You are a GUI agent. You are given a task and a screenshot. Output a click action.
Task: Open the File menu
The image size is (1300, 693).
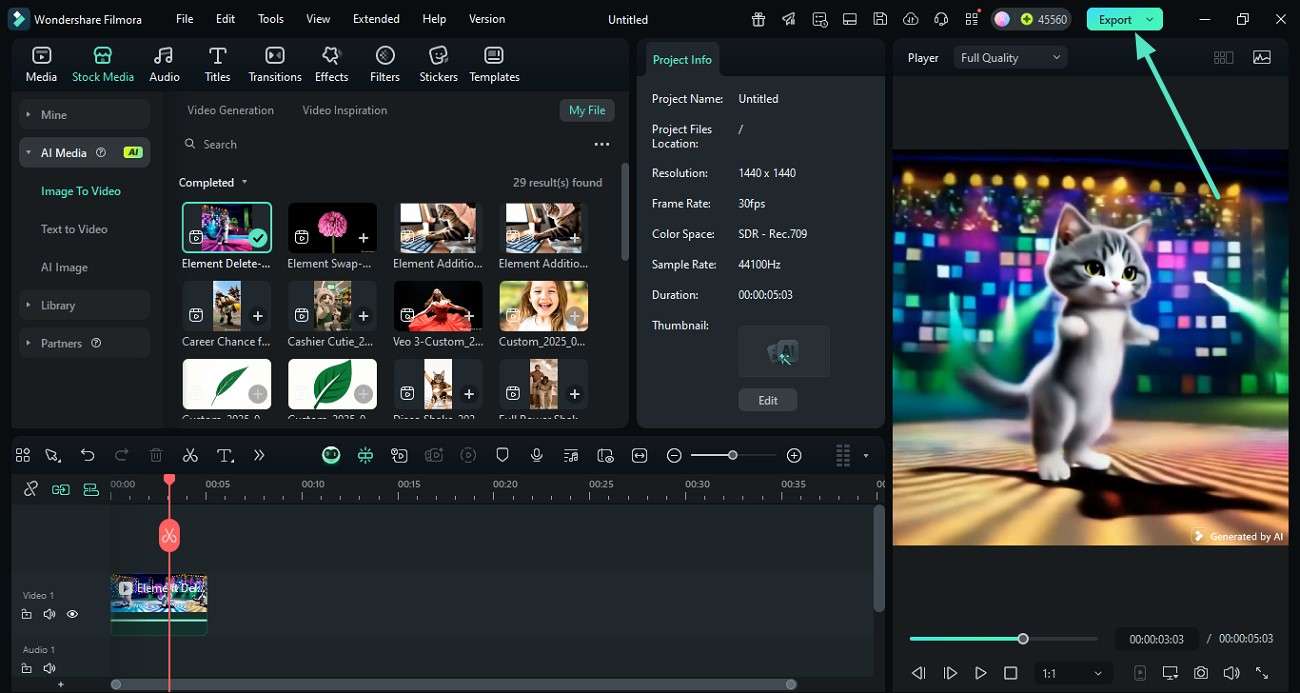[x=185, y=19]
